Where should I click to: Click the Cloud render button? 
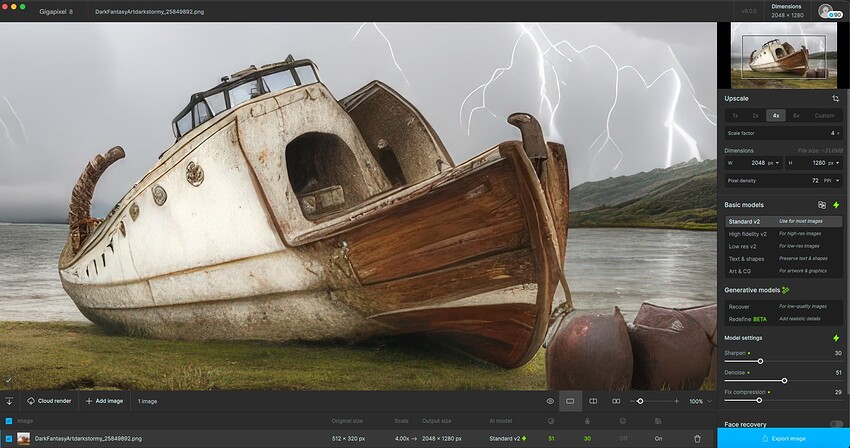click(x=49, y=401)
